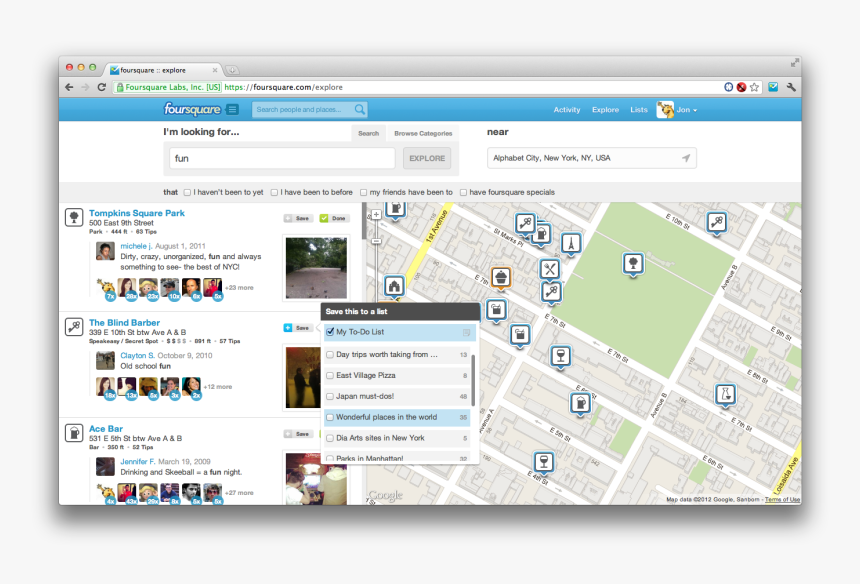This screenshot has height=584, width=860.
Task: Tick the "have foursquare specials" filter
Action: tap(464, 192)
